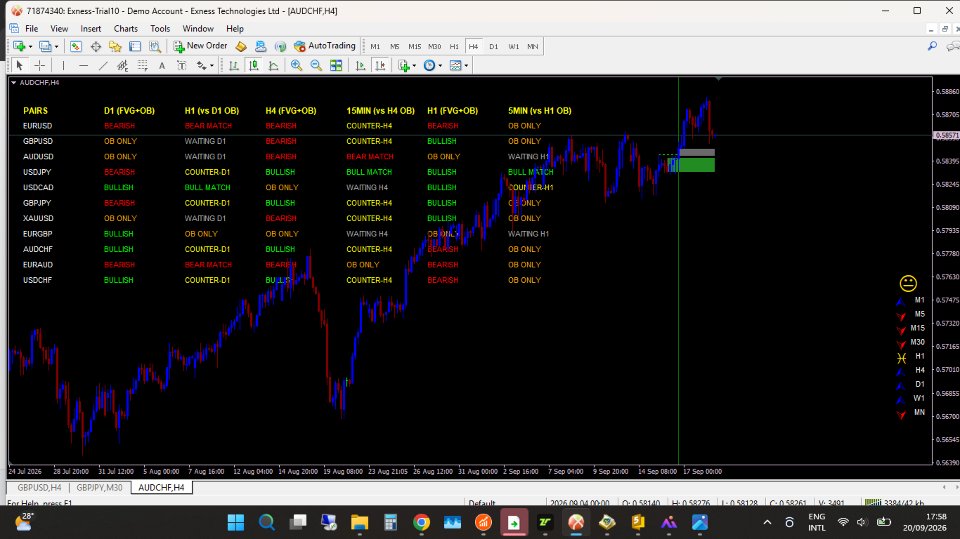Select the Equidistant Channel tool
The height and width of the screenshot is (539, 960).
click(x=122, y=65)
